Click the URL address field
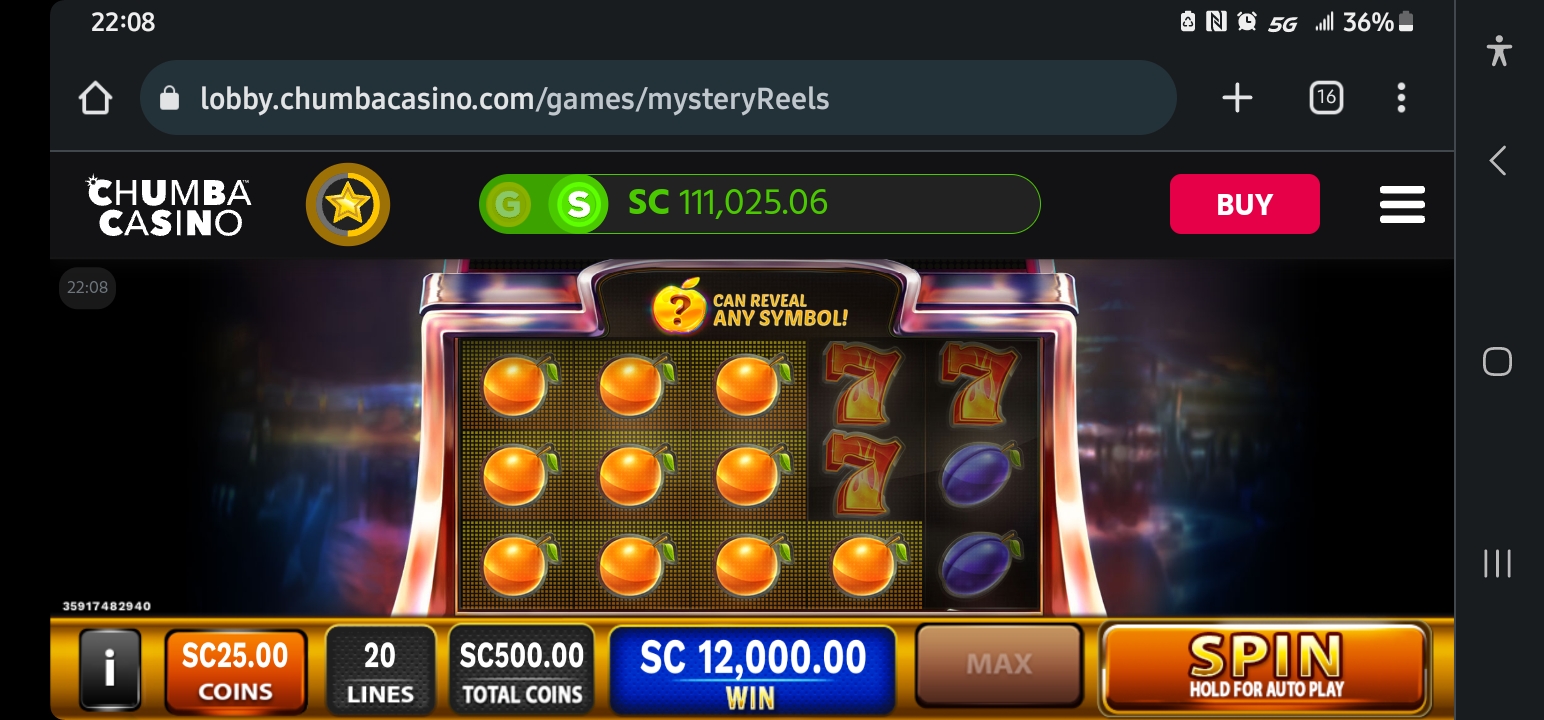Viewport: 1544px width, 720px height. point(658,98)
